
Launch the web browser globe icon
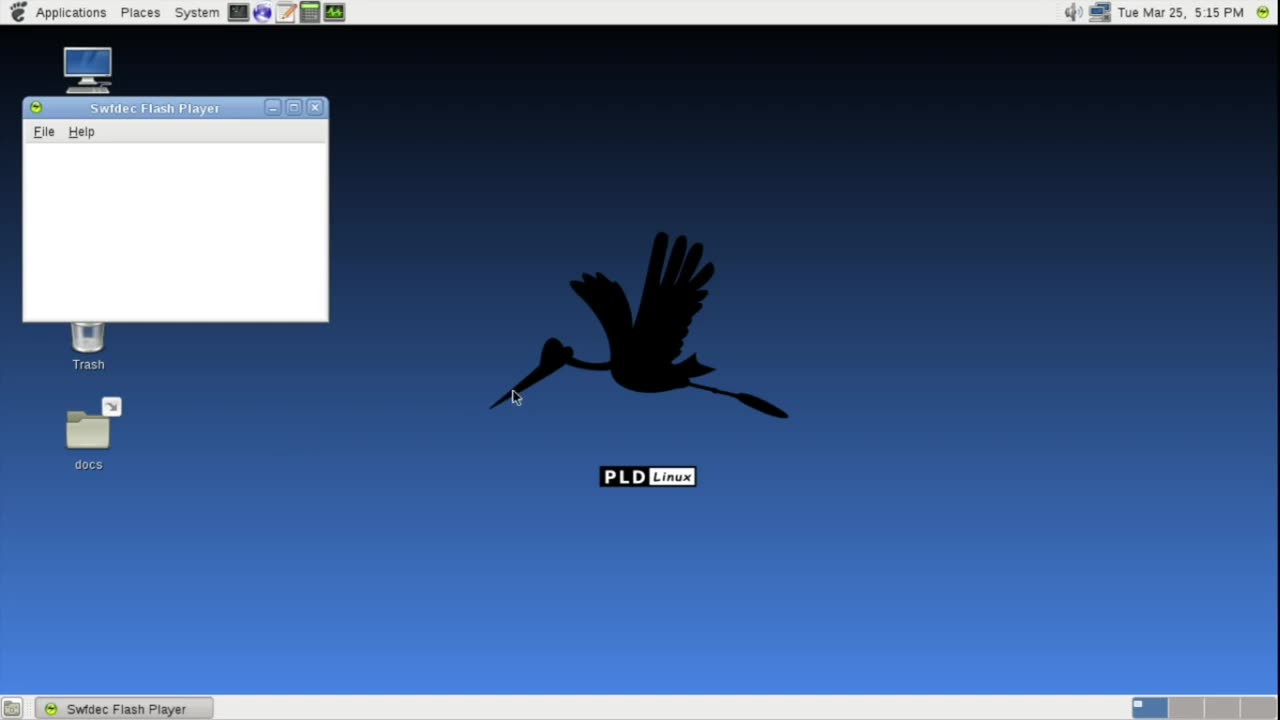click(262, 12)
